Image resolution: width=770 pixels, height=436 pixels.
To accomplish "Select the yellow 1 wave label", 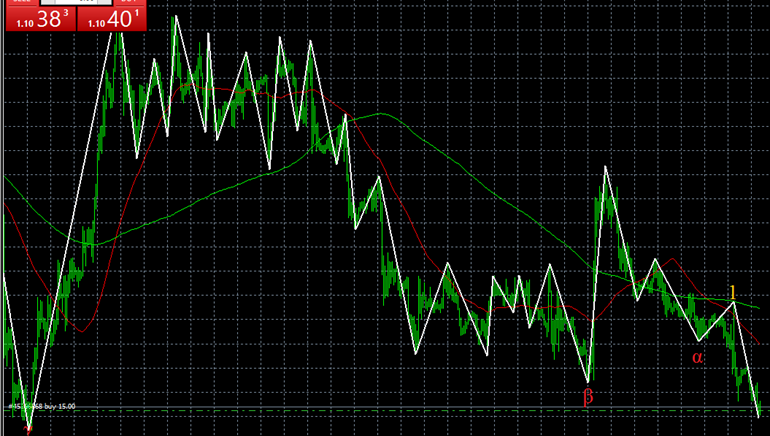I will point(732,291).
